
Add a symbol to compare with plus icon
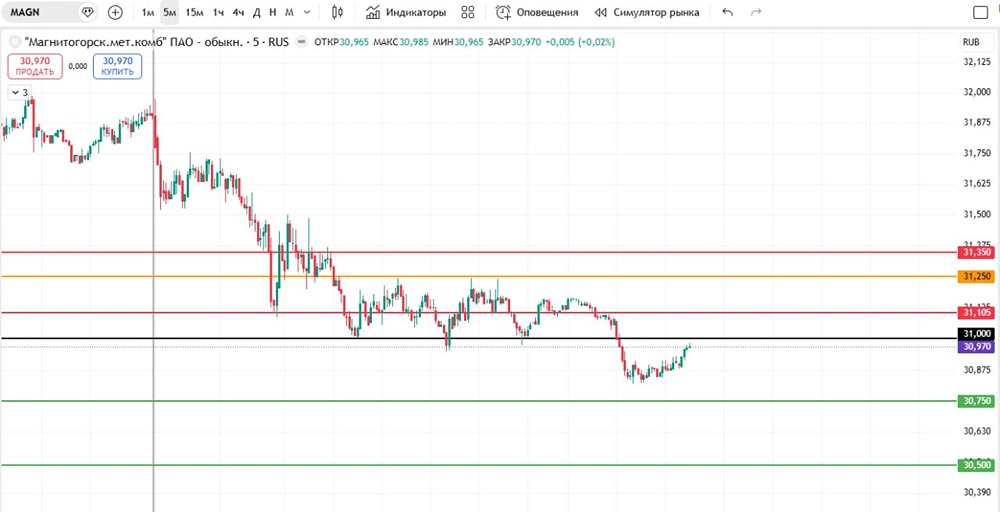point(115,12)
